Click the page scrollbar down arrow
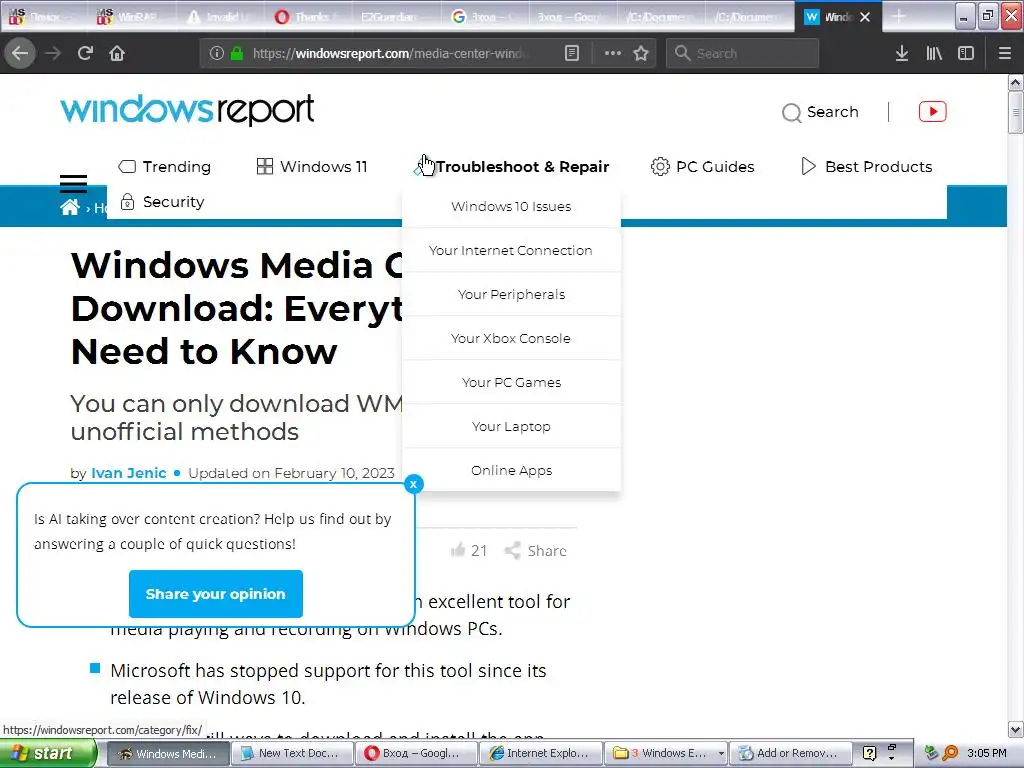The image size is (1024, 768). (1016, 729)
